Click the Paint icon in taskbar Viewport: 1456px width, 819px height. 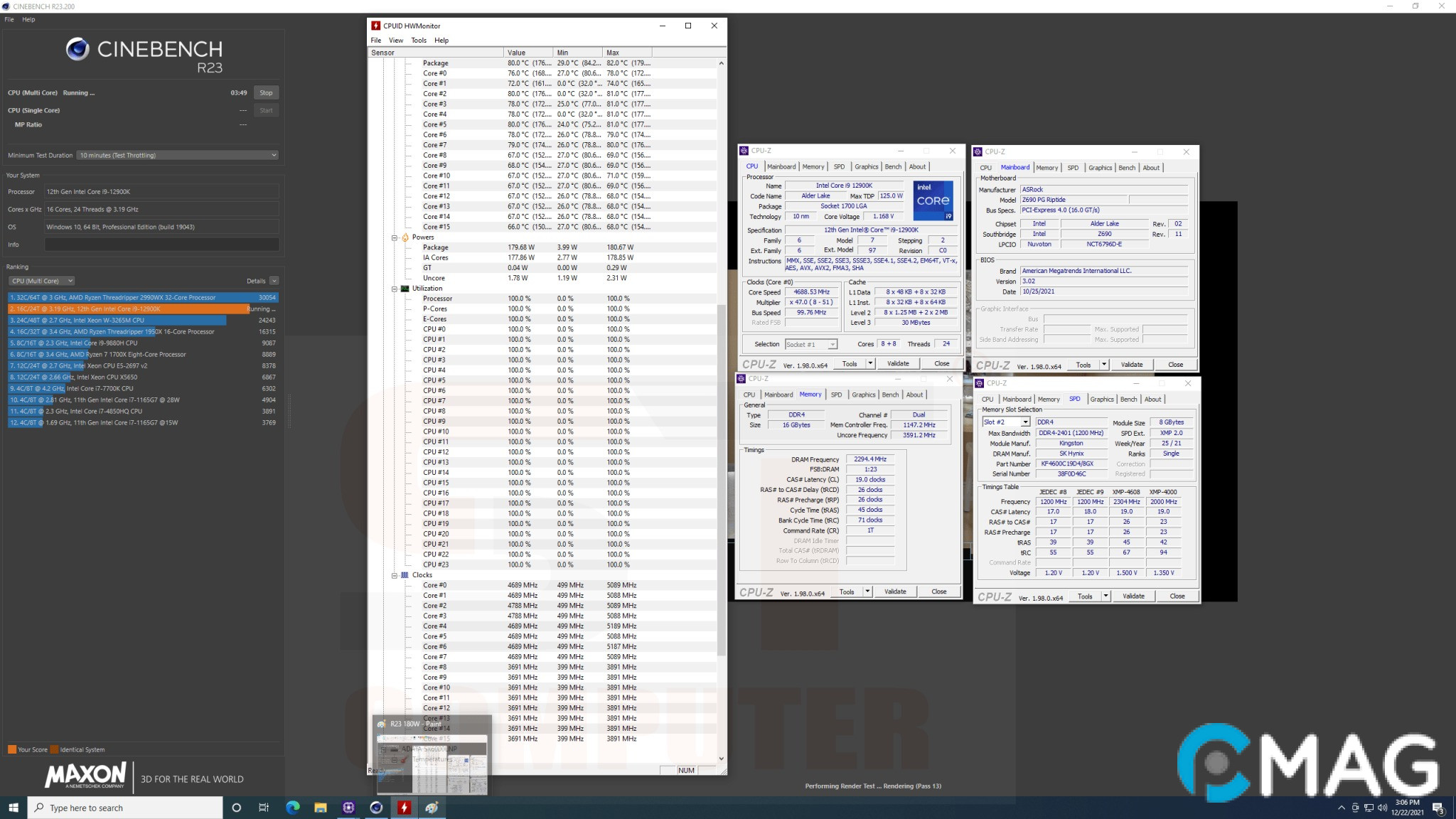(x=432, y=808)
